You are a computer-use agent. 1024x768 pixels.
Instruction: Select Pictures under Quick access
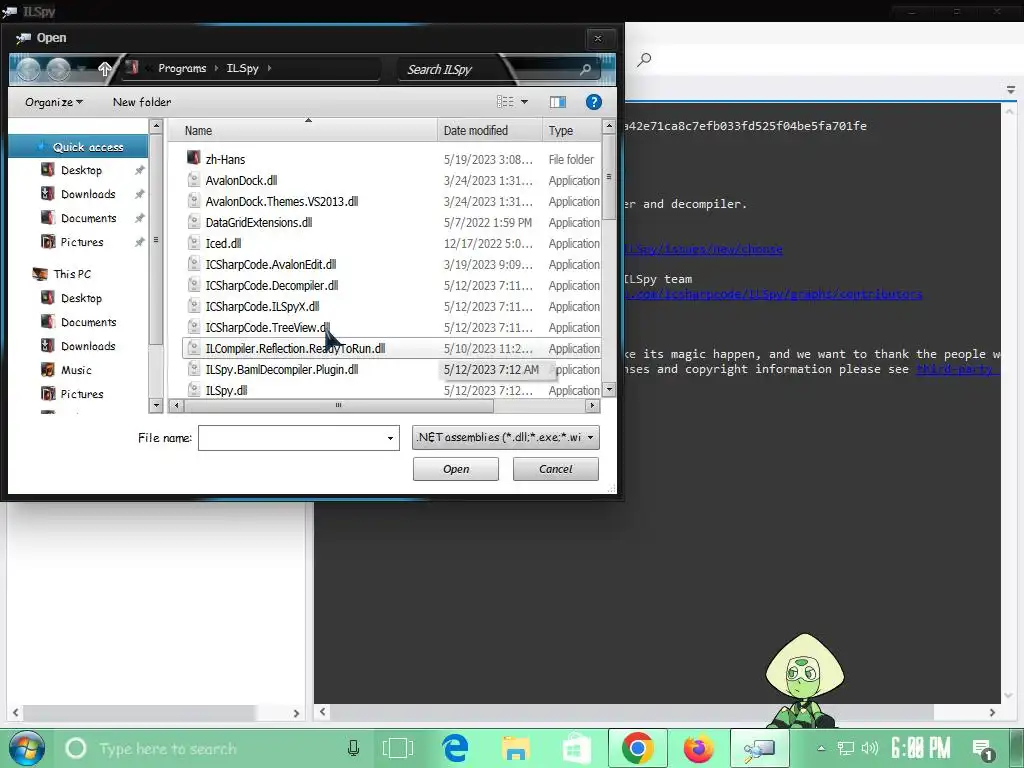(82, 242)
